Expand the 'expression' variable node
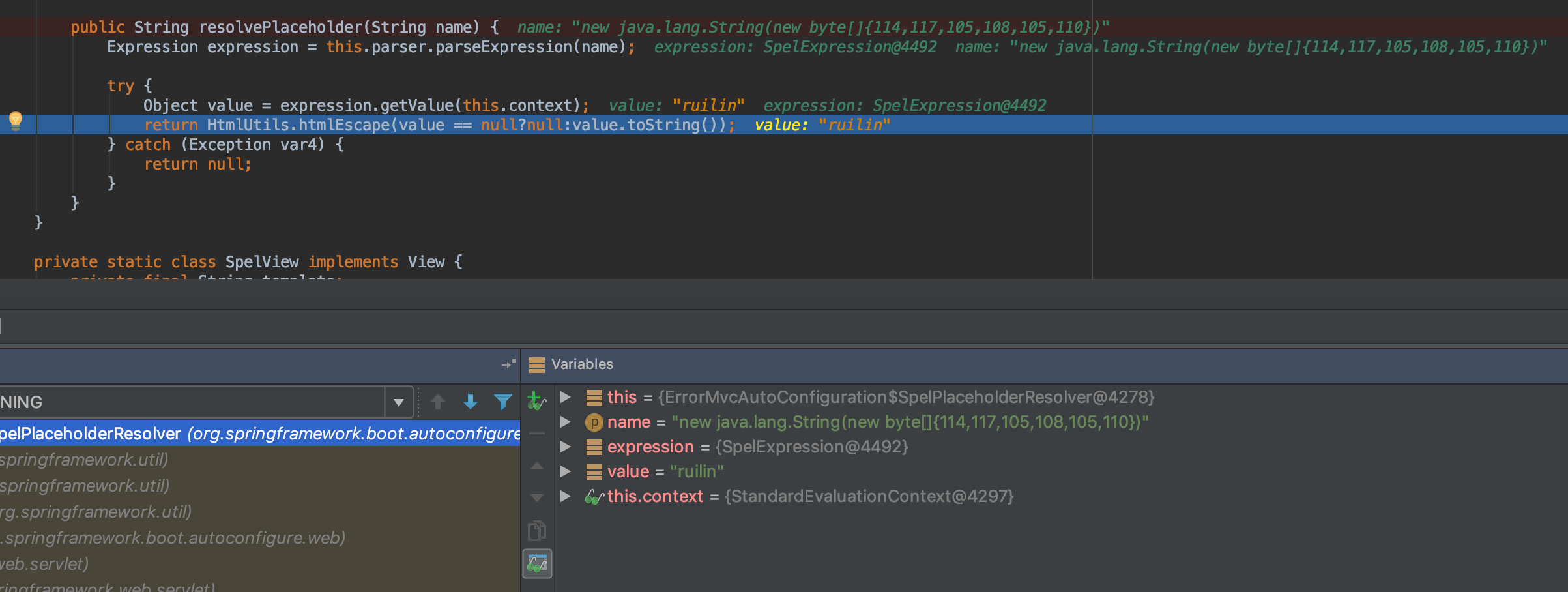Image resolution: width=1568 pixels, height=592 pixels. click(x=566, y=447)
